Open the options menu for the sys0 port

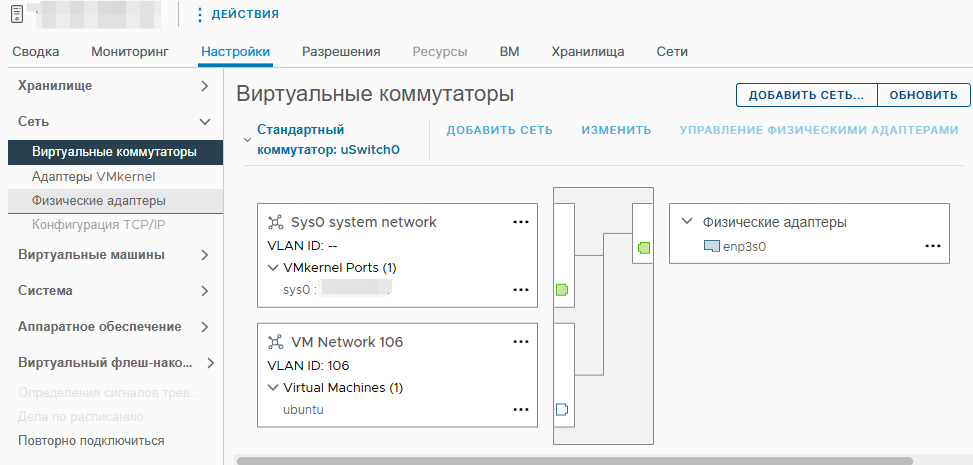[521, 290]
